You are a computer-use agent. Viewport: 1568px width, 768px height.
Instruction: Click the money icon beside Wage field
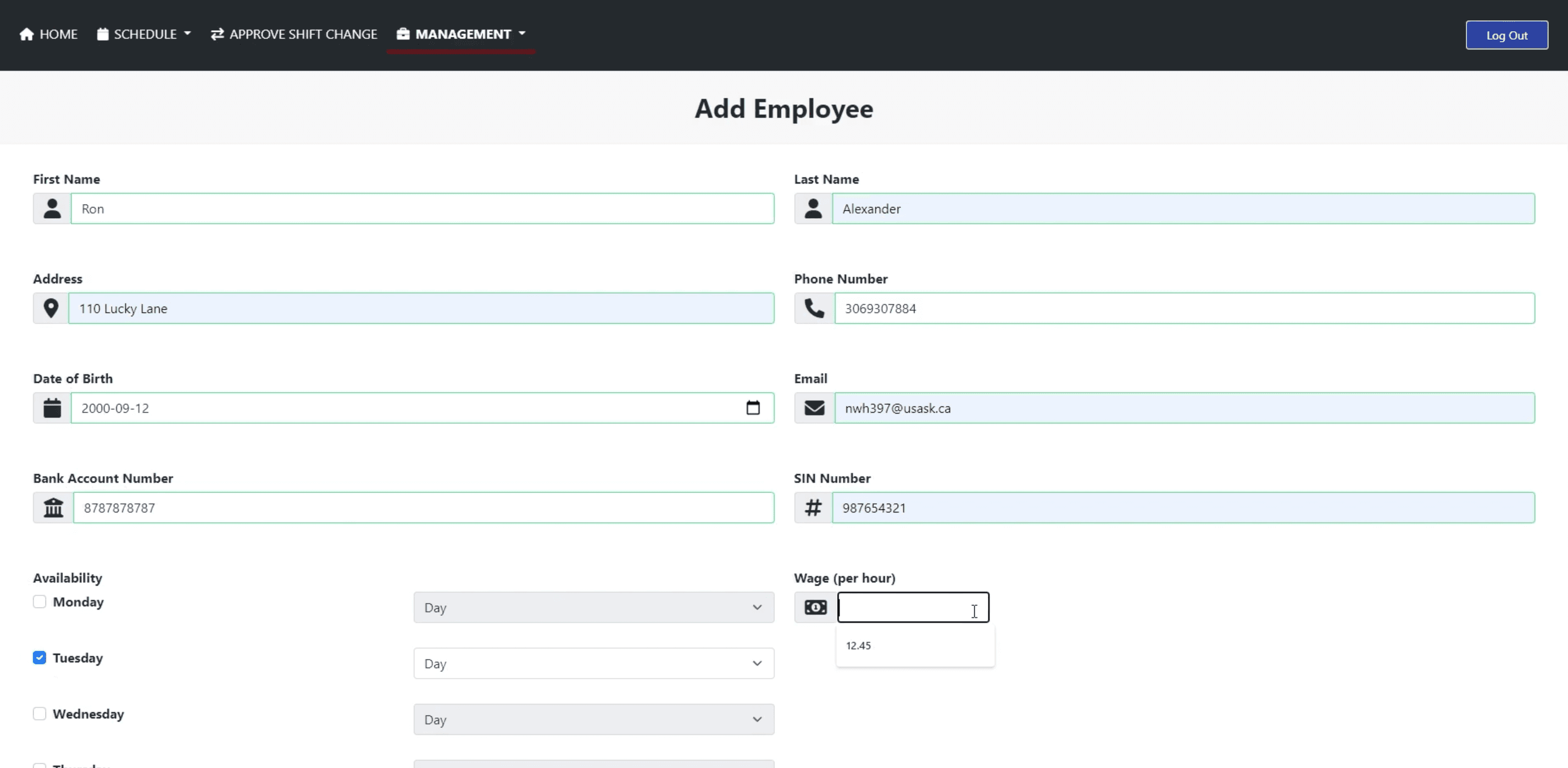(814, 606)
